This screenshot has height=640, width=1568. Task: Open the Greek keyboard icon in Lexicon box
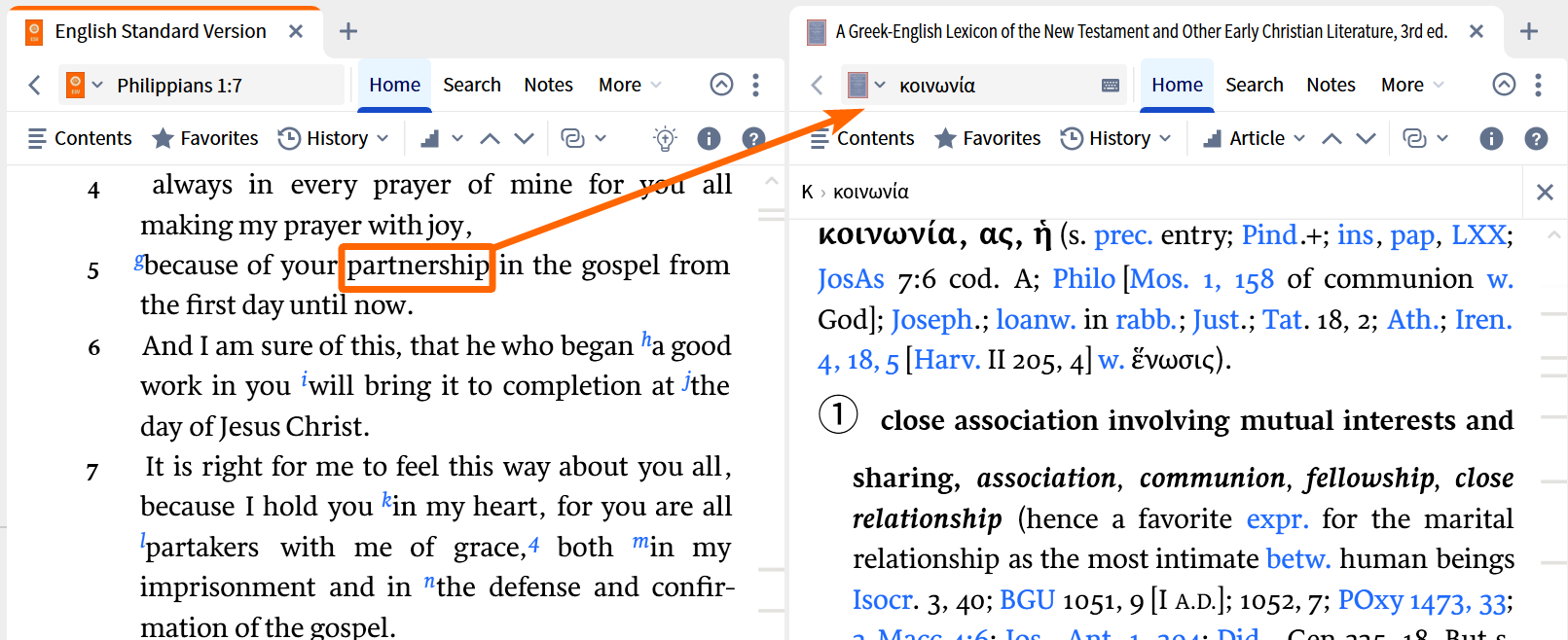point(1111,86)
